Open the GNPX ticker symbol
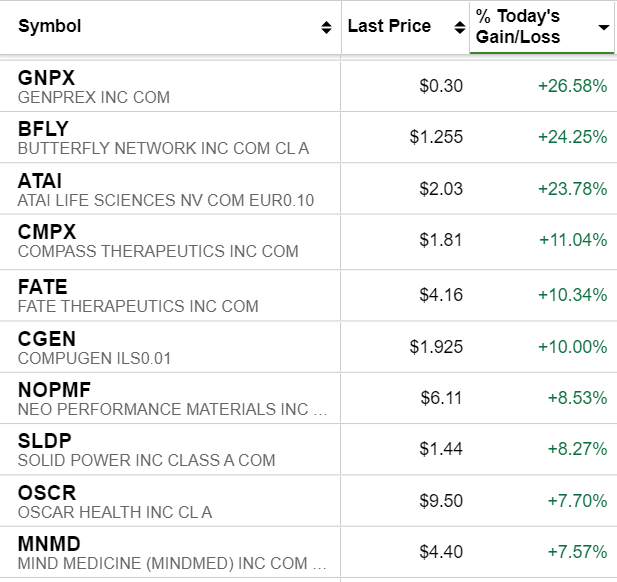 point(46,77)
